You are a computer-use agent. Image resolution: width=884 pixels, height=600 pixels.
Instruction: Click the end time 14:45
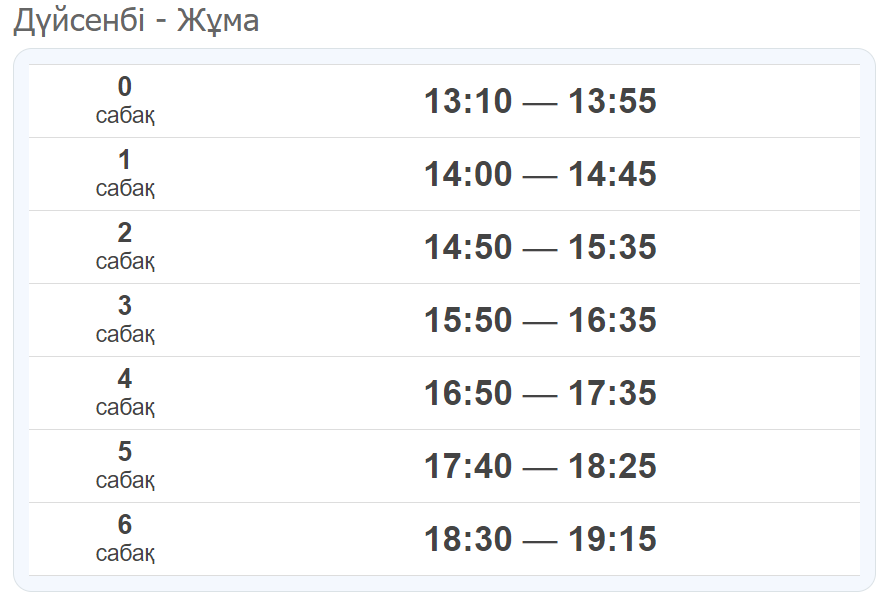click(612, 174)
